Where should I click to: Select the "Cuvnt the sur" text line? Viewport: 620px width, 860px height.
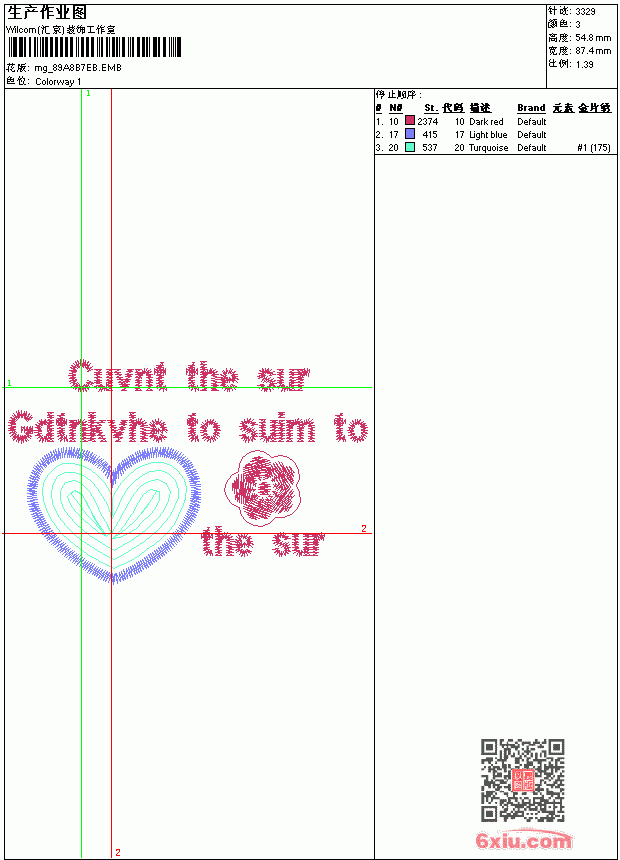[x=189, y=376]
